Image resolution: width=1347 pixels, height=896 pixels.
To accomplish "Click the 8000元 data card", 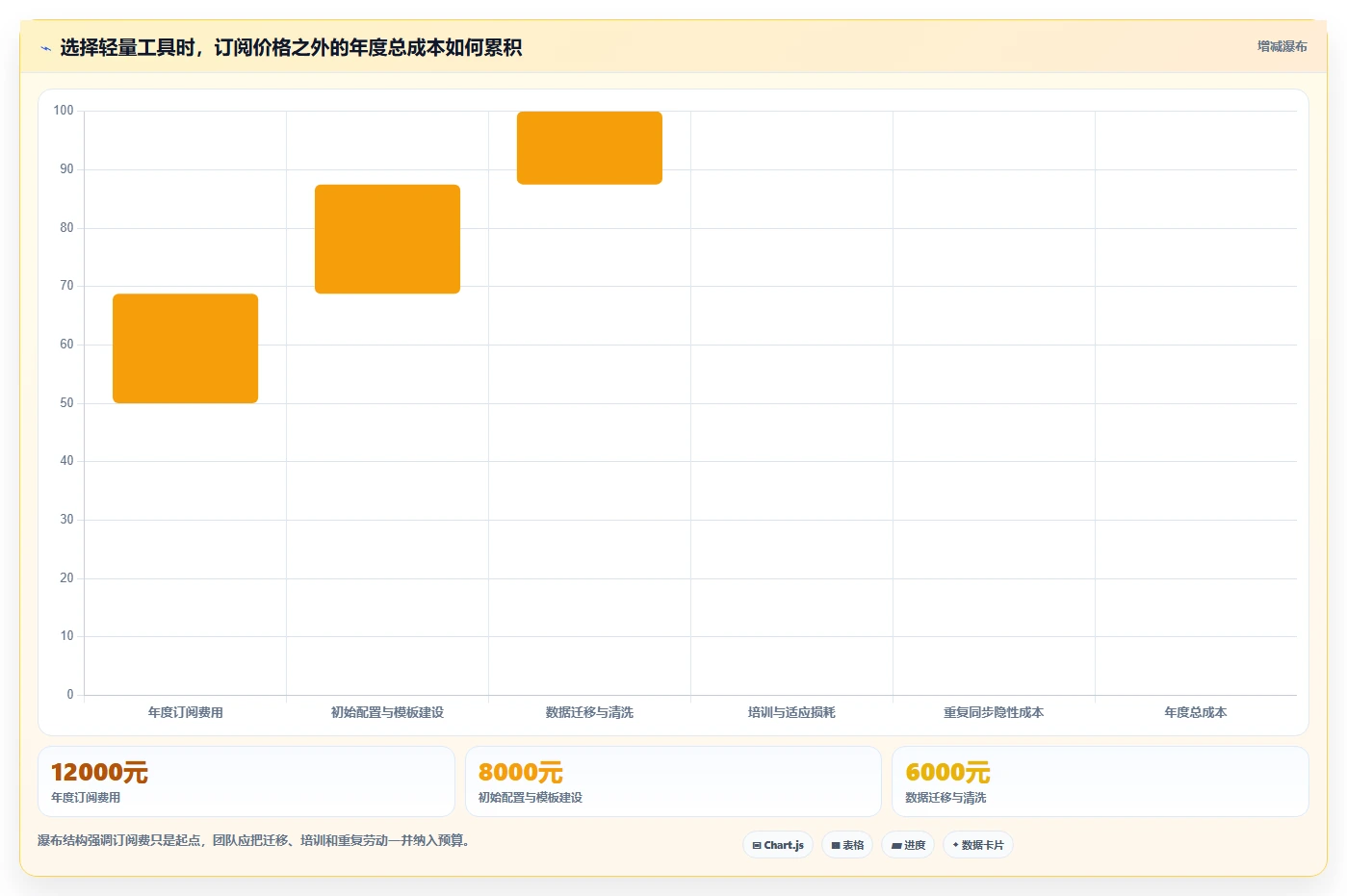I will point(673,781).
